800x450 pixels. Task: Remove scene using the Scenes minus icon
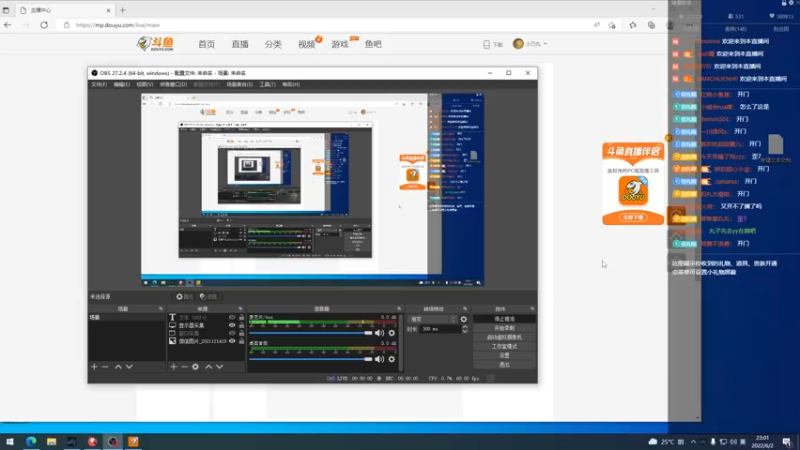(105, 366)
